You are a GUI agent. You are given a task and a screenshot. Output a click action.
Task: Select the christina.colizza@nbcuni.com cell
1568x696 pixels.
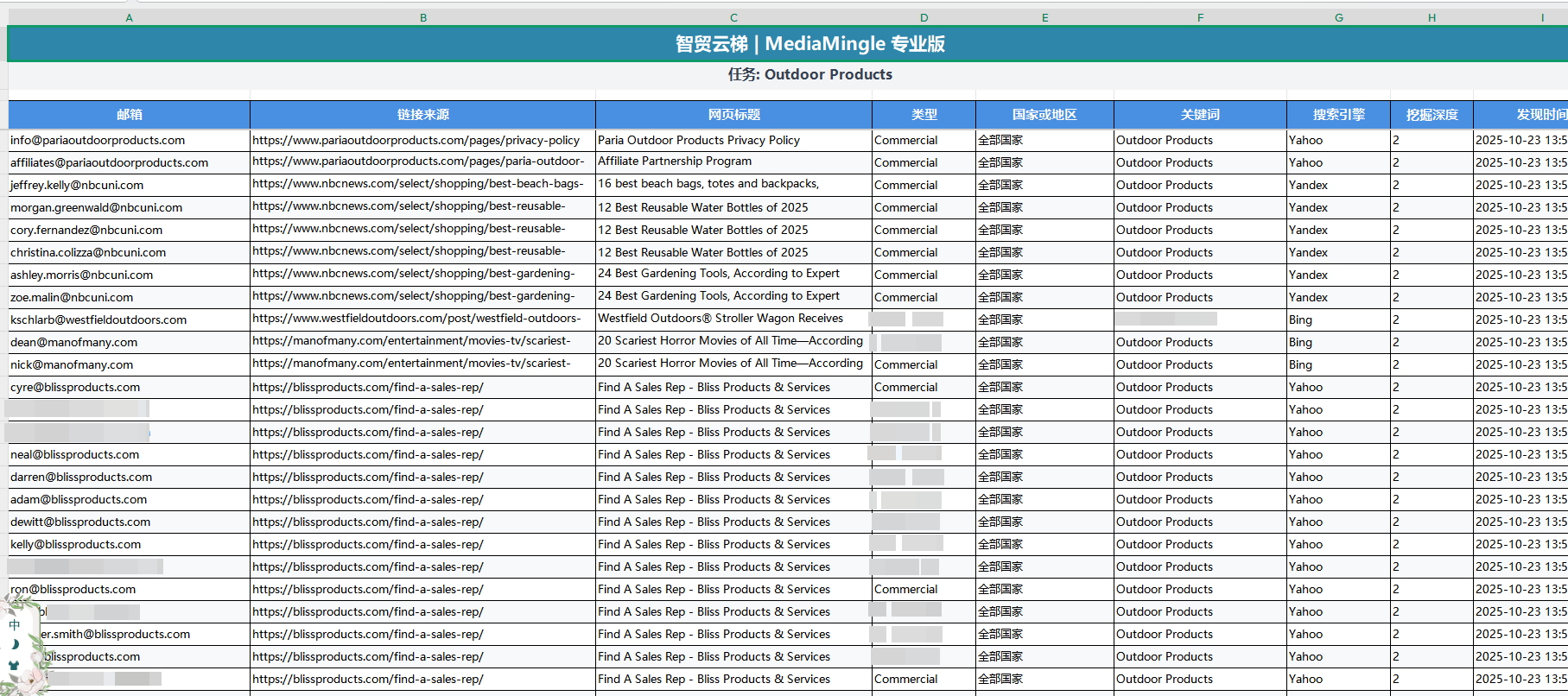(130, 252)
